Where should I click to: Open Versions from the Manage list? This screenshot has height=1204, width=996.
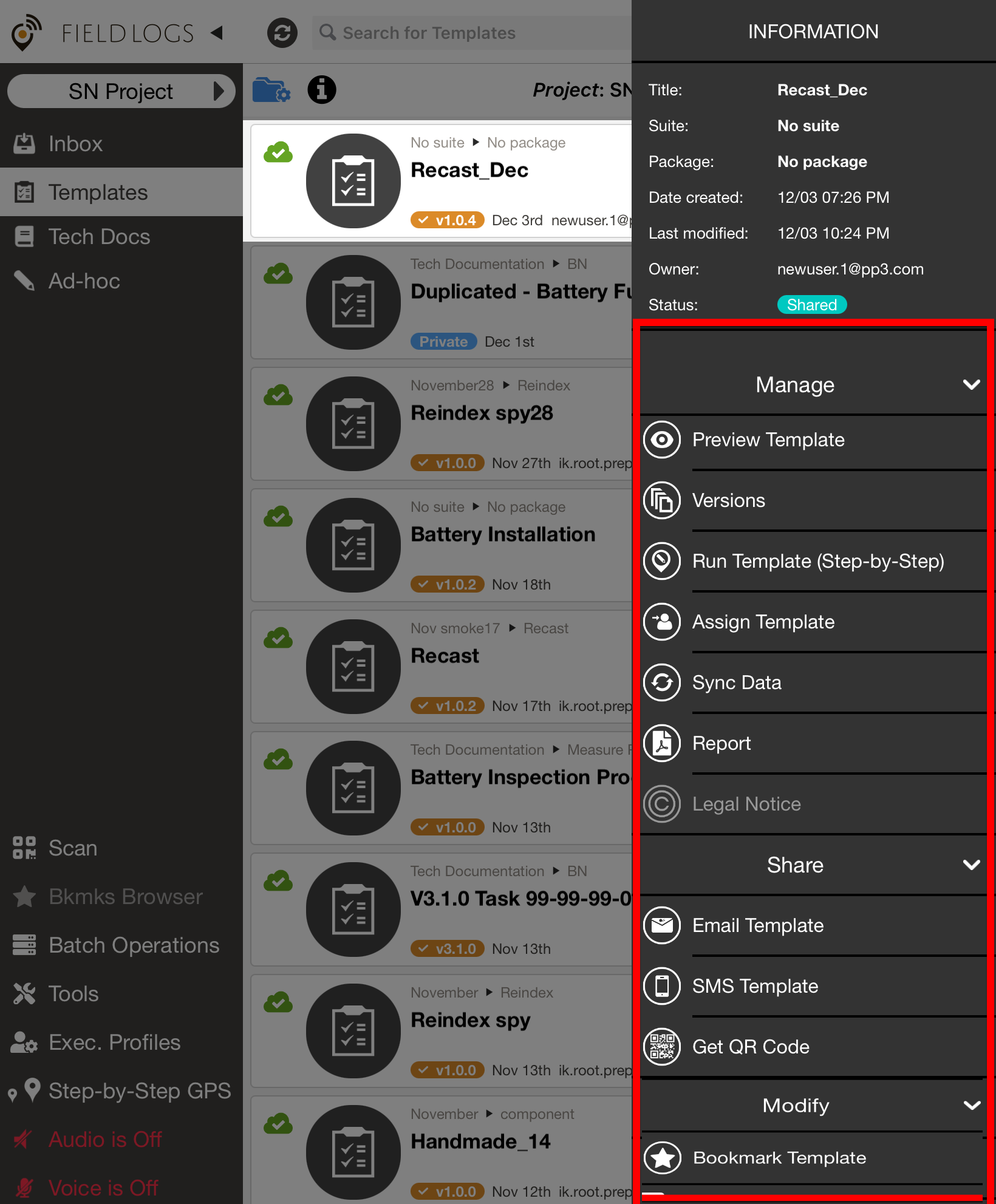coord(728,500)
